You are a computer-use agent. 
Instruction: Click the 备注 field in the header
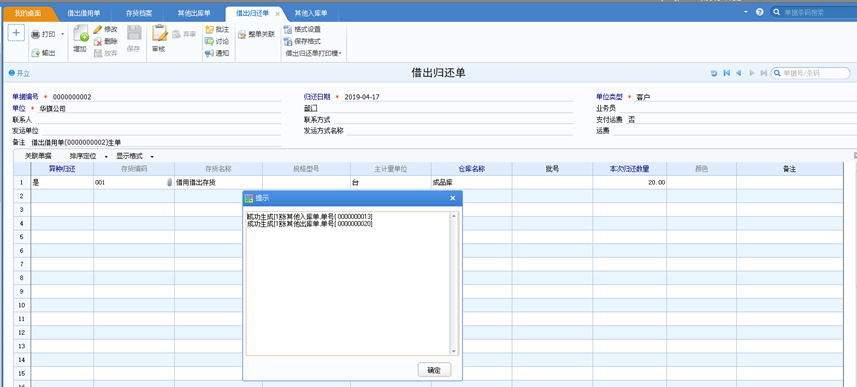coord(155,143)
